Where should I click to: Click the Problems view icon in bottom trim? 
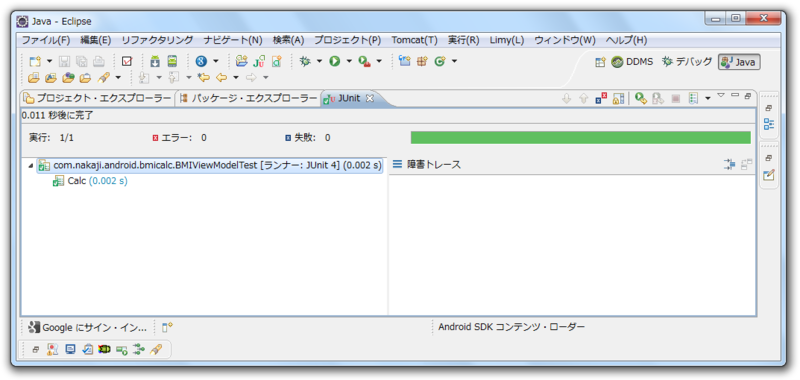click(x=52, y=349)
